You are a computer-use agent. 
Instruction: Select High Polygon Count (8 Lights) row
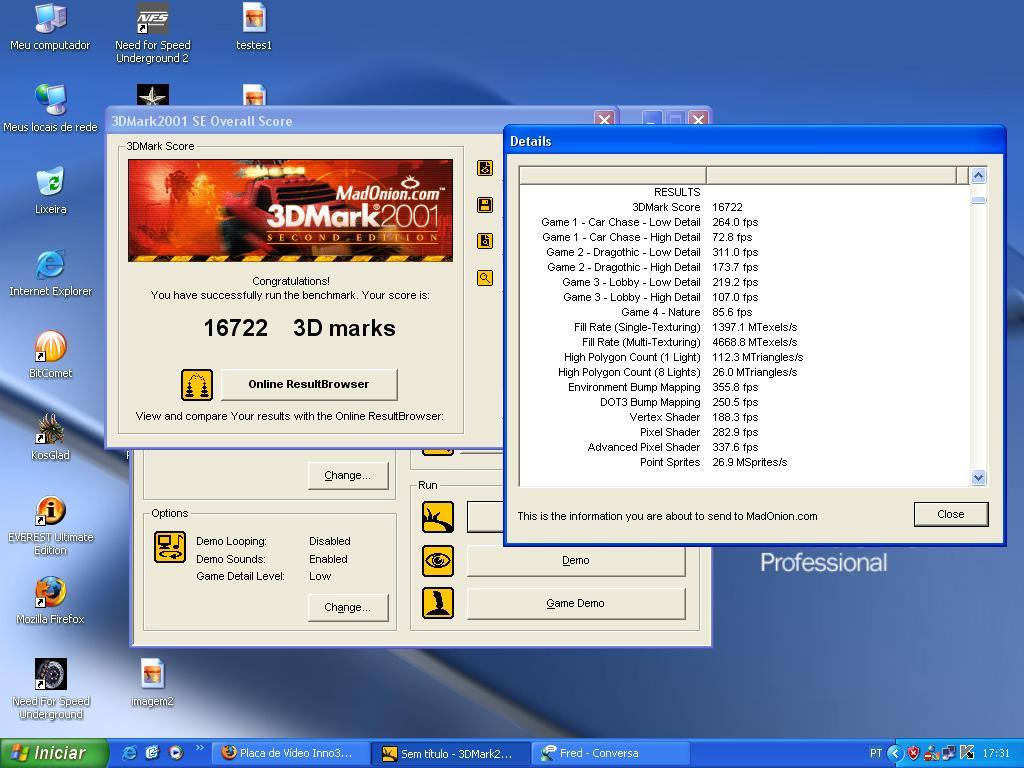click(744, 372)
